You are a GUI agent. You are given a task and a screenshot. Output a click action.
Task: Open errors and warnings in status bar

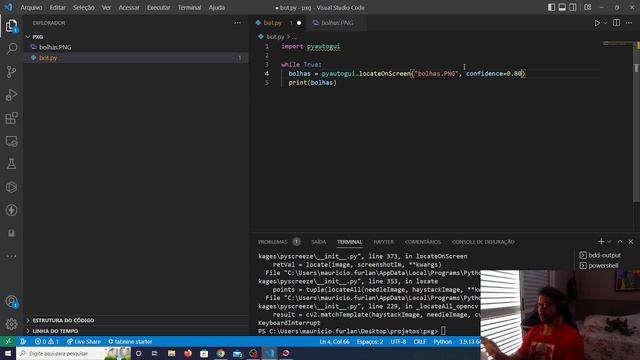(47, 342)
